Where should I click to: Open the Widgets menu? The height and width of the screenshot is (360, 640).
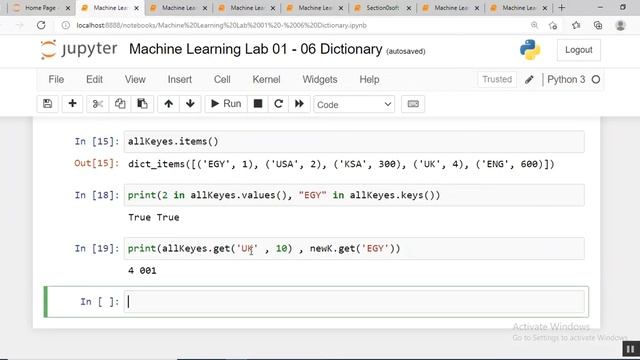320,80
